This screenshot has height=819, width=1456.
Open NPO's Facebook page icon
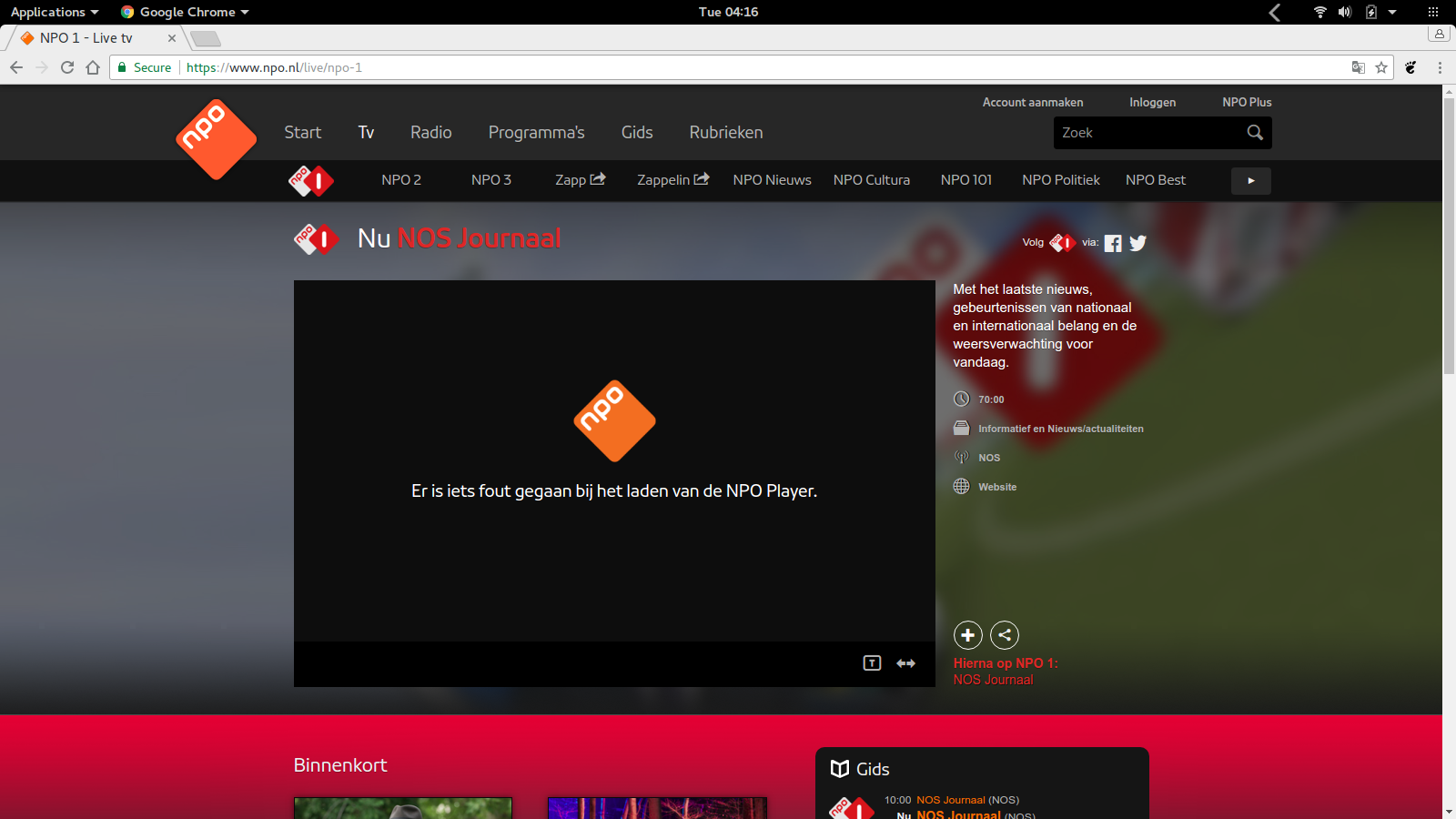(1113, 243)
